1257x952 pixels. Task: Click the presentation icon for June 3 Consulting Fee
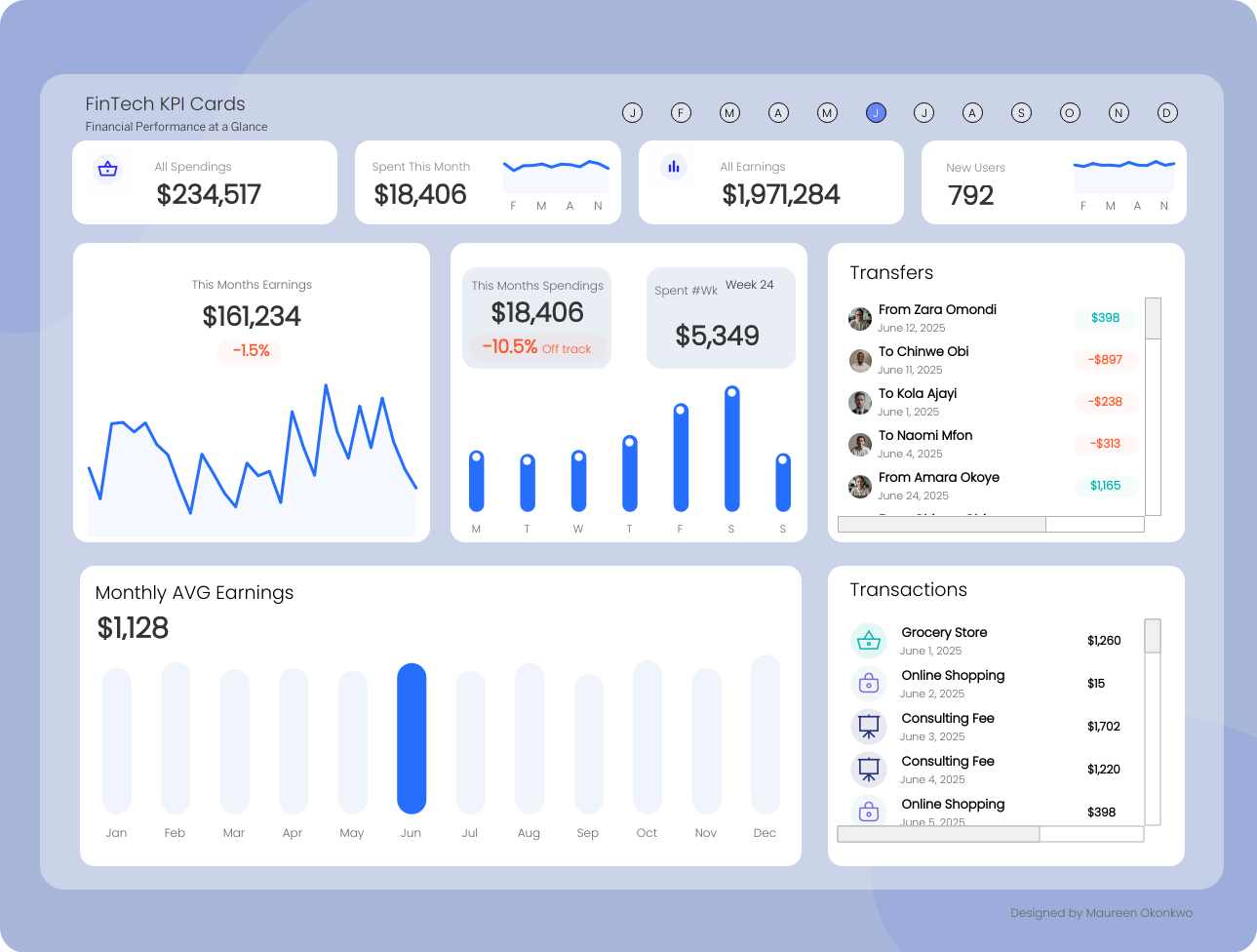point(868,727)
